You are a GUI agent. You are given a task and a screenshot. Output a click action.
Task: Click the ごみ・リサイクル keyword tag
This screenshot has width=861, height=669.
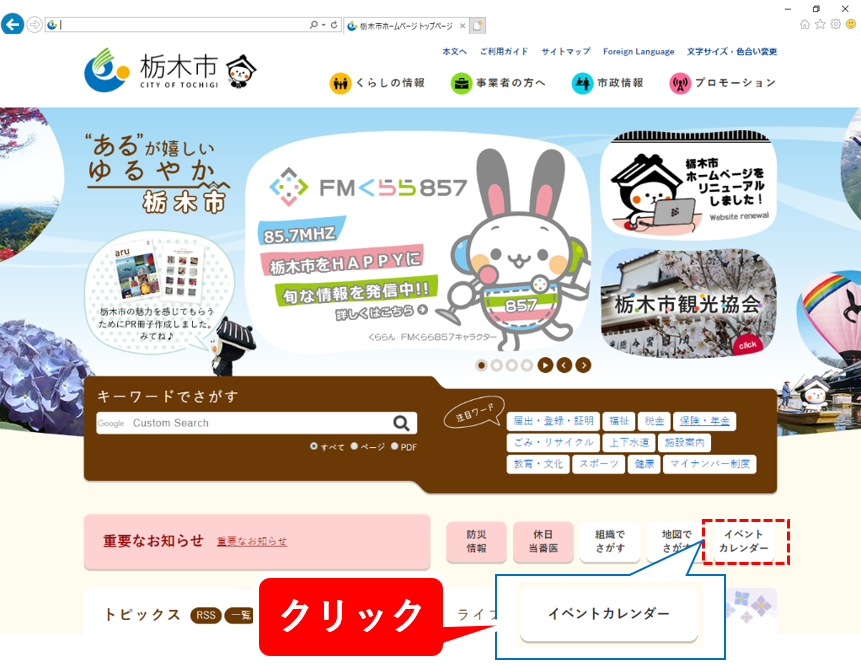point(553,442)
